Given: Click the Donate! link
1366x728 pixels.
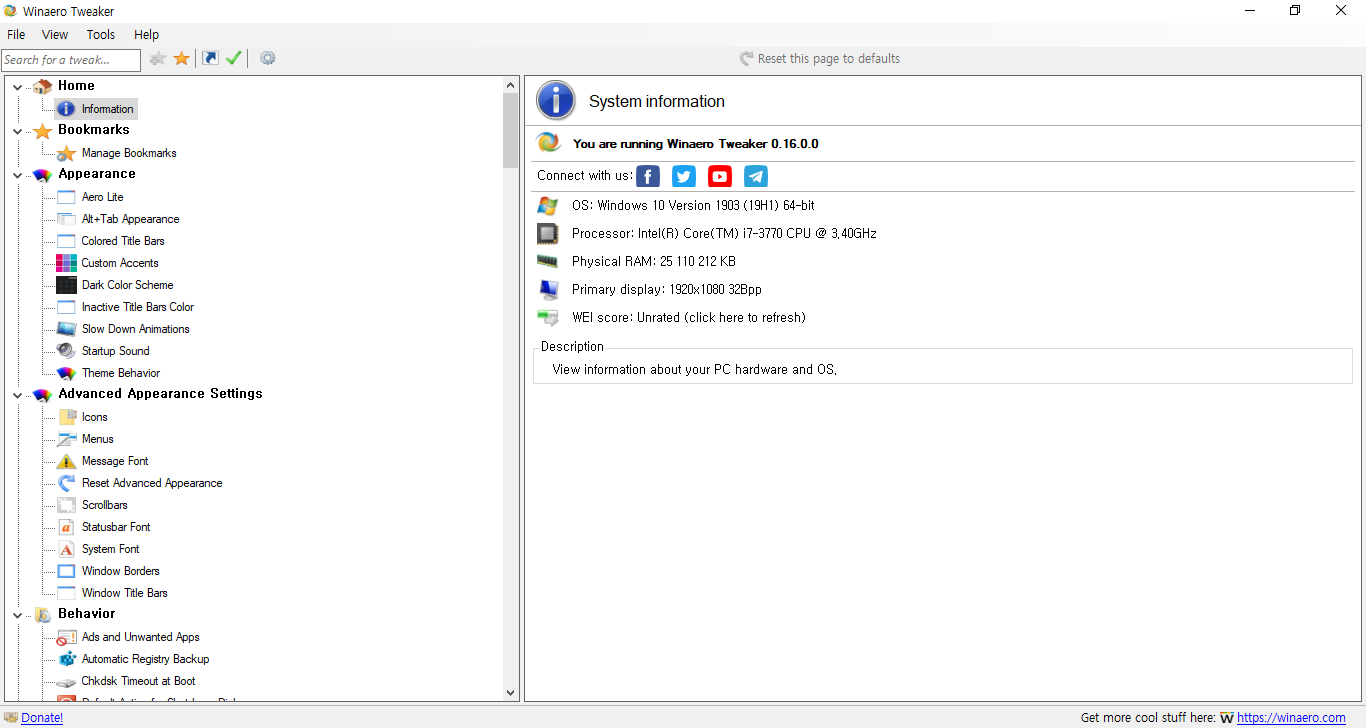Looking at the screenshot, I should (42, 718).
